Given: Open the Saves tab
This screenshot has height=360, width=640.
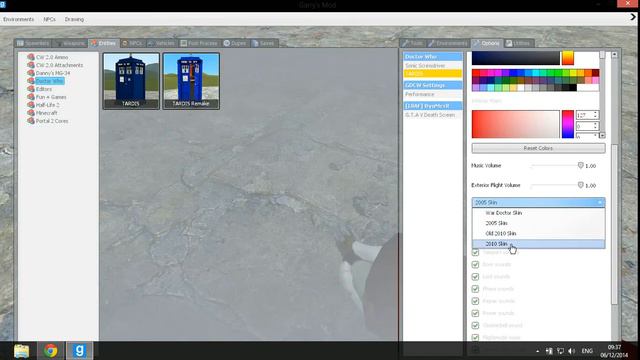Looking at the screenshot, I should tap(263, 43).
